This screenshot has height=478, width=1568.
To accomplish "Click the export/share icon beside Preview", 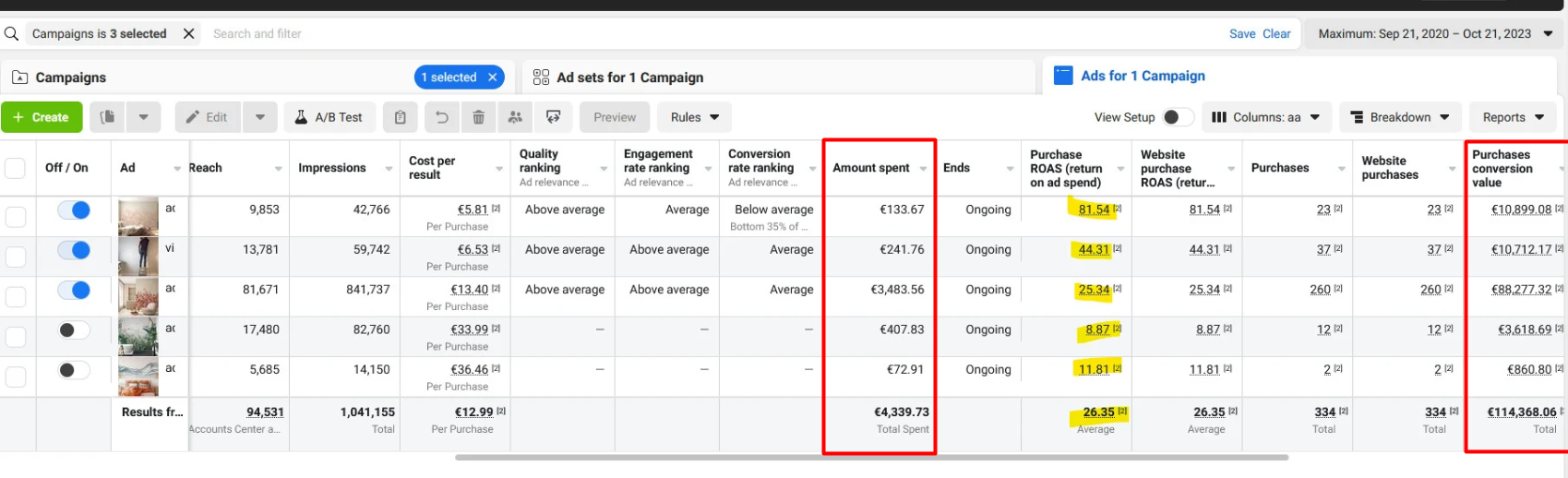I will point(553,117).
